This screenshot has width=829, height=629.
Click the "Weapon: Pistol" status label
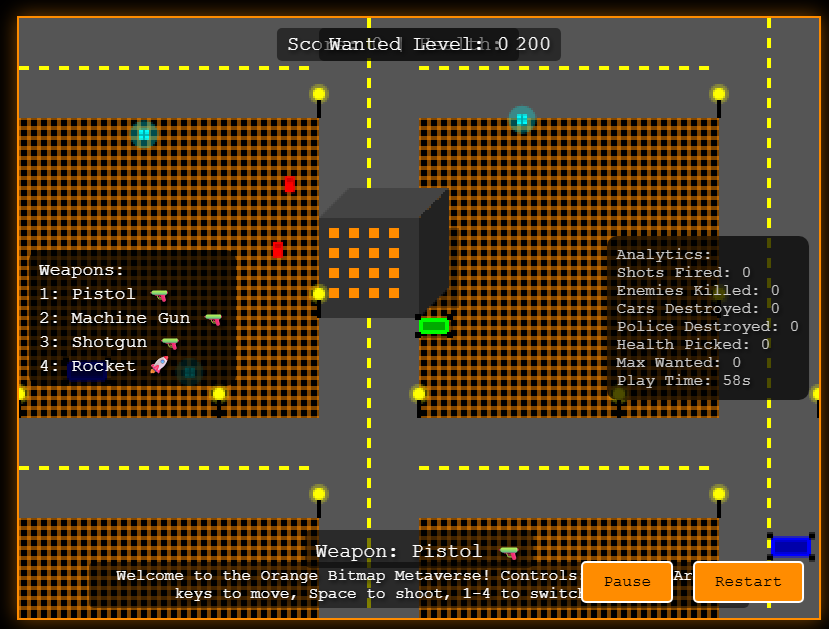[x=399, y=552]
